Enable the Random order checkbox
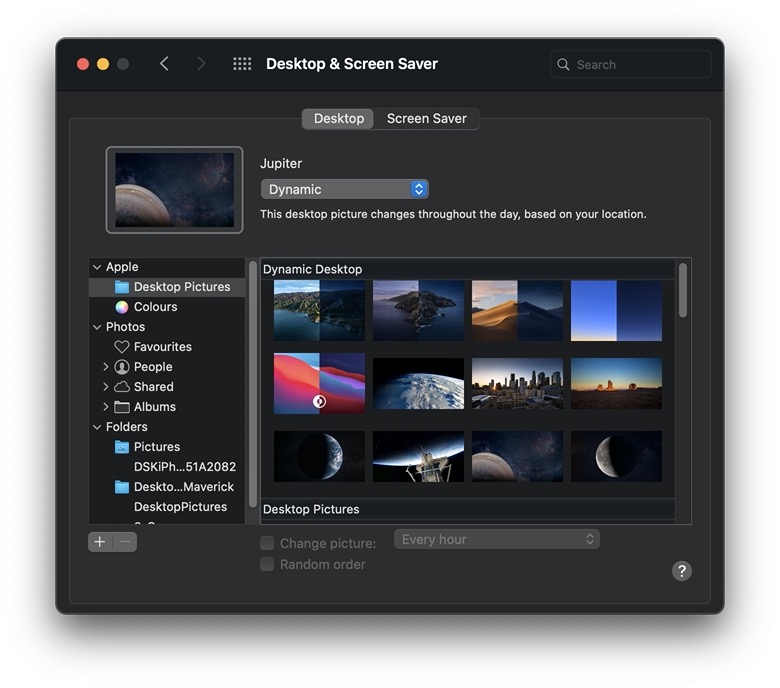This screenshot has width=780, height=688. click(267, 564)
